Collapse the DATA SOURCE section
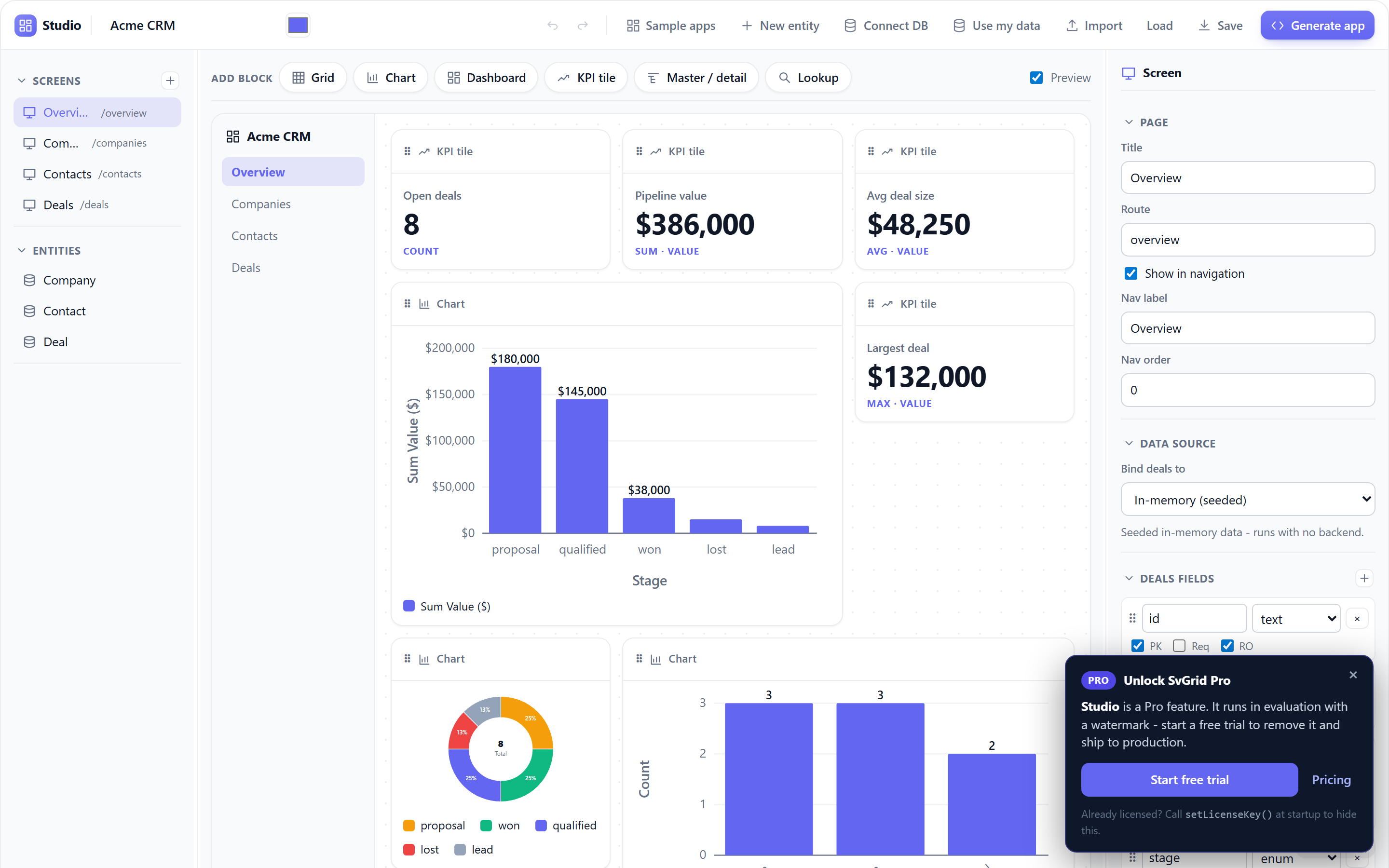The image size is (1389, 868). 1129,443
